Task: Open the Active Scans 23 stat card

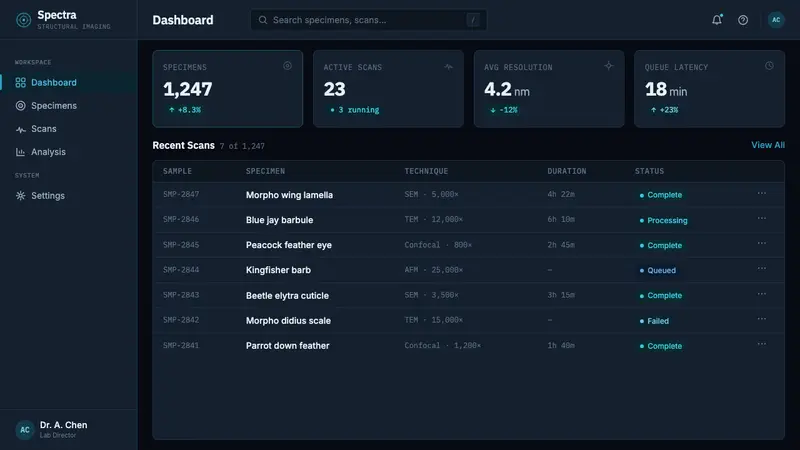Action: (x=388, y=89)
